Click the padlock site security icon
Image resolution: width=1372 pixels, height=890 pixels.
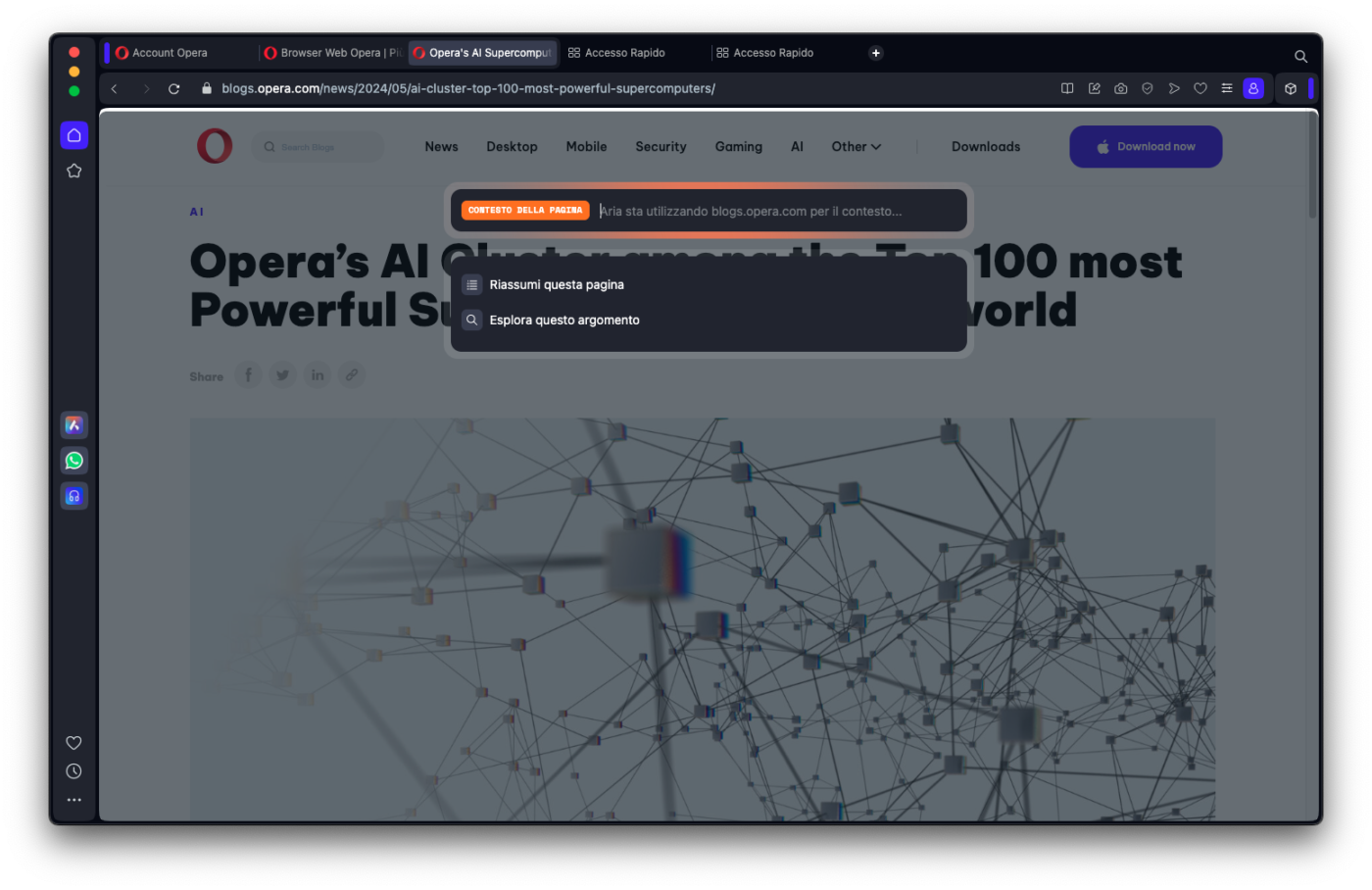click(x=206, y=88)
